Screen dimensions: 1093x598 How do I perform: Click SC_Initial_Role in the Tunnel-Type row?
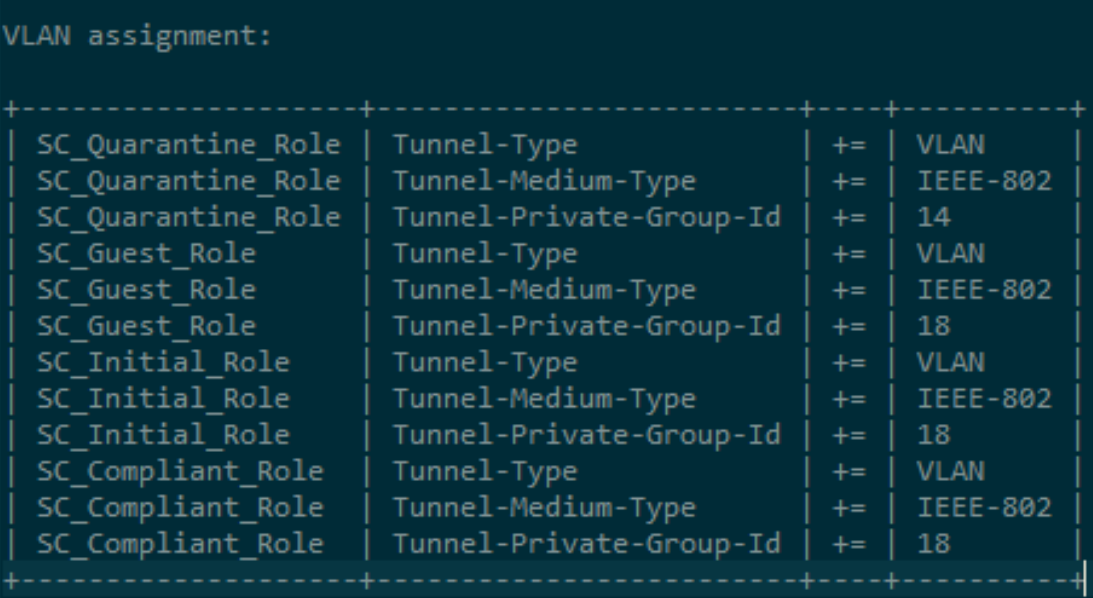click(x=163, y=362)
